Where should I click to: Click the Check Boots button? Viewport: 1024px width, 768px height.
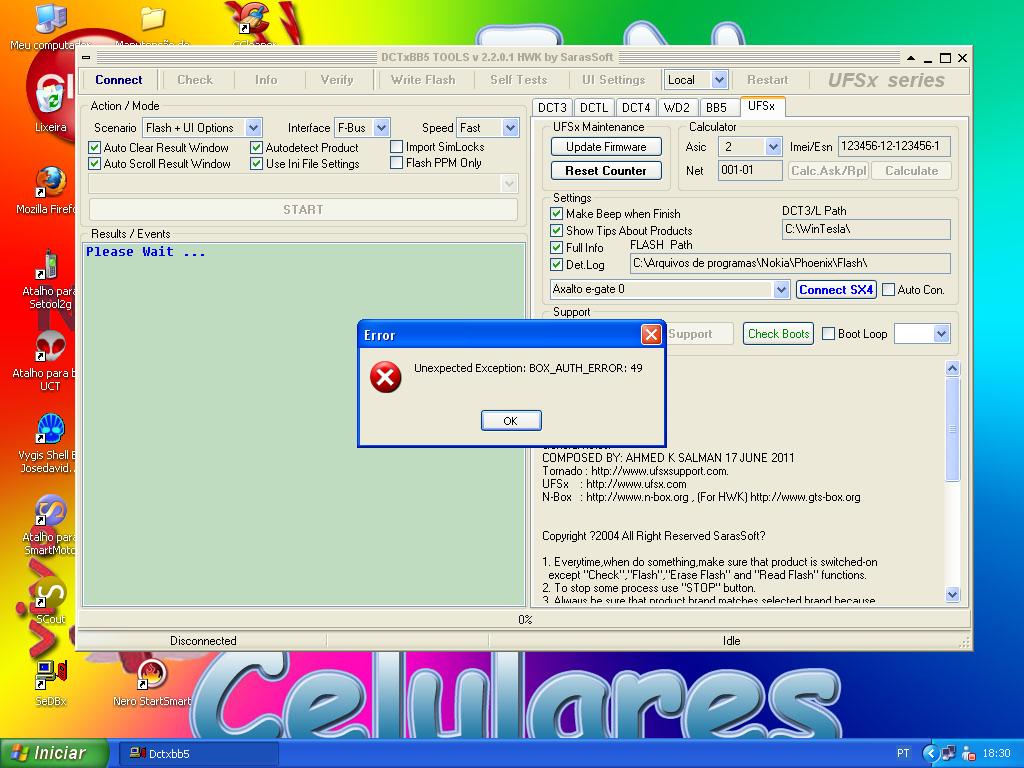point(778,334)
